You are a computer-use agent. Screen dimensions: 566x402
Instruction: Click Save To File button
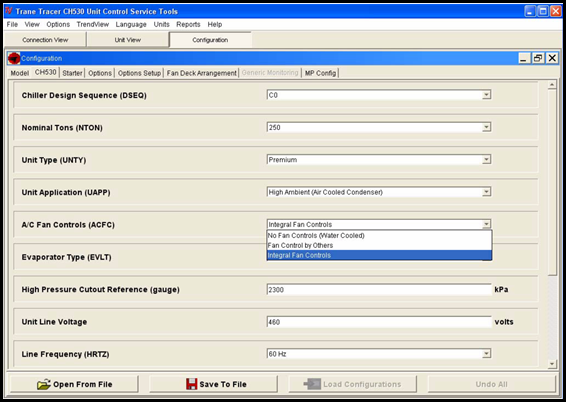pos(214,384)
